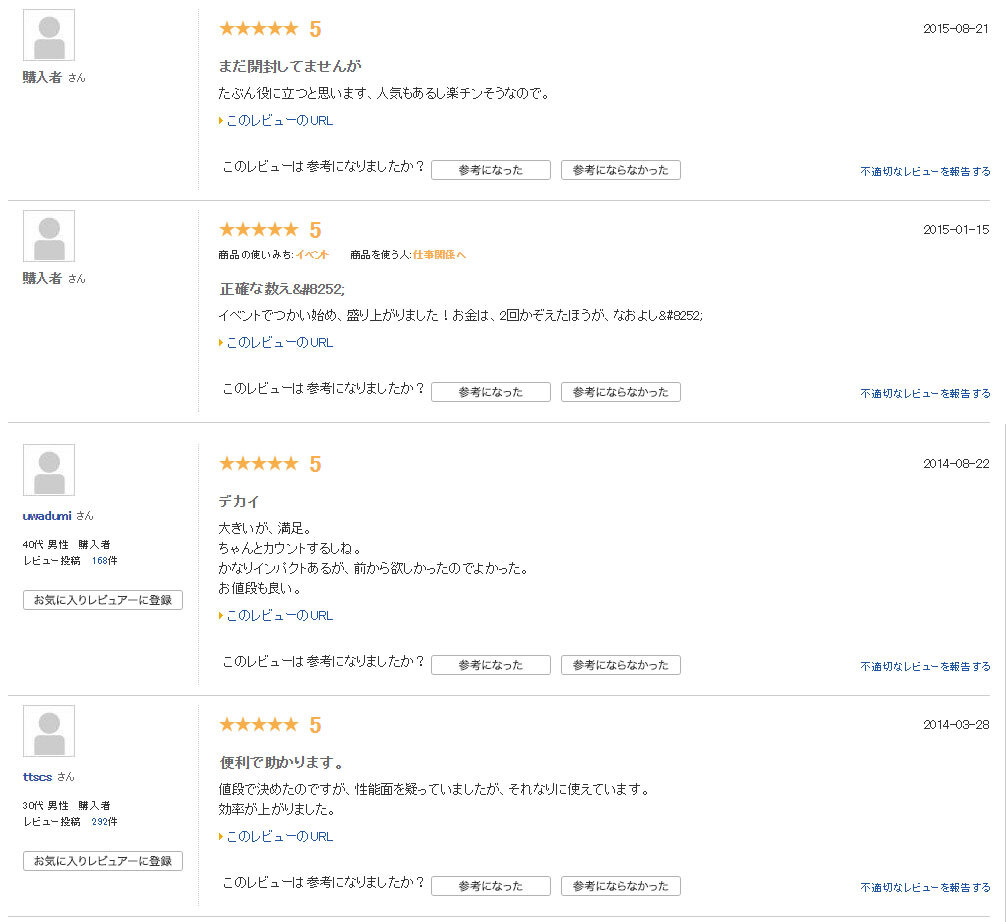This screenshot has height=922, width=1008.
Task: Add uwadumi to favorite reviewers
Action: [103, 600]
